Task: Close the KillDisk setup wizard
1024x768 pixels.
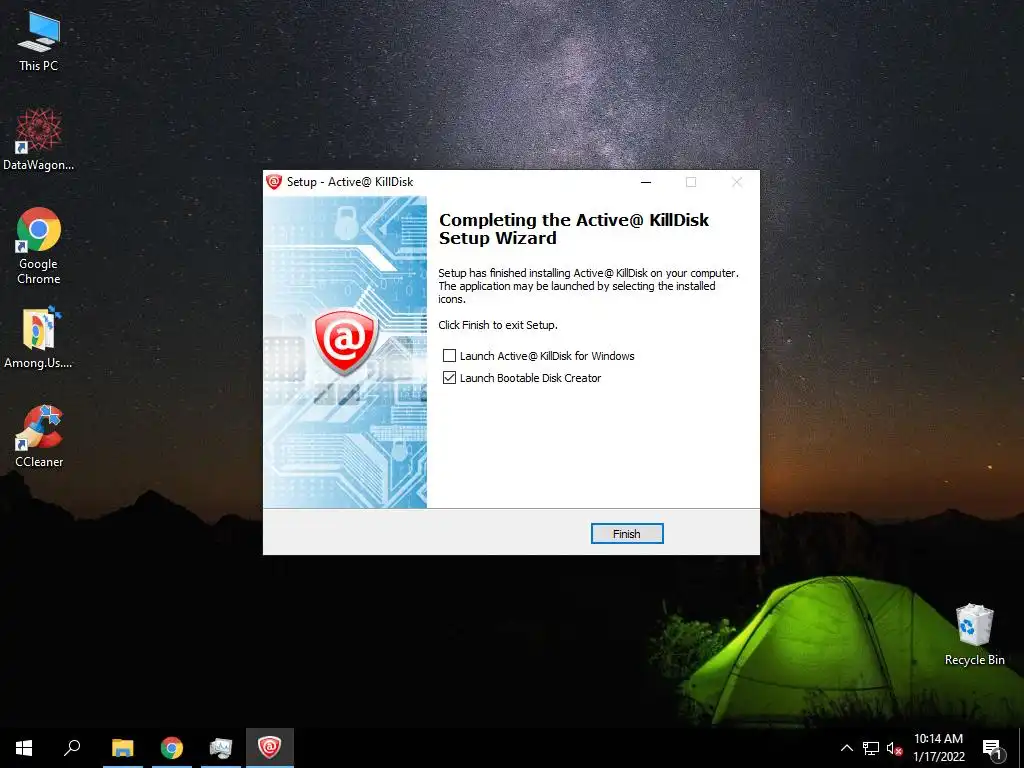Action: [737, 182]
